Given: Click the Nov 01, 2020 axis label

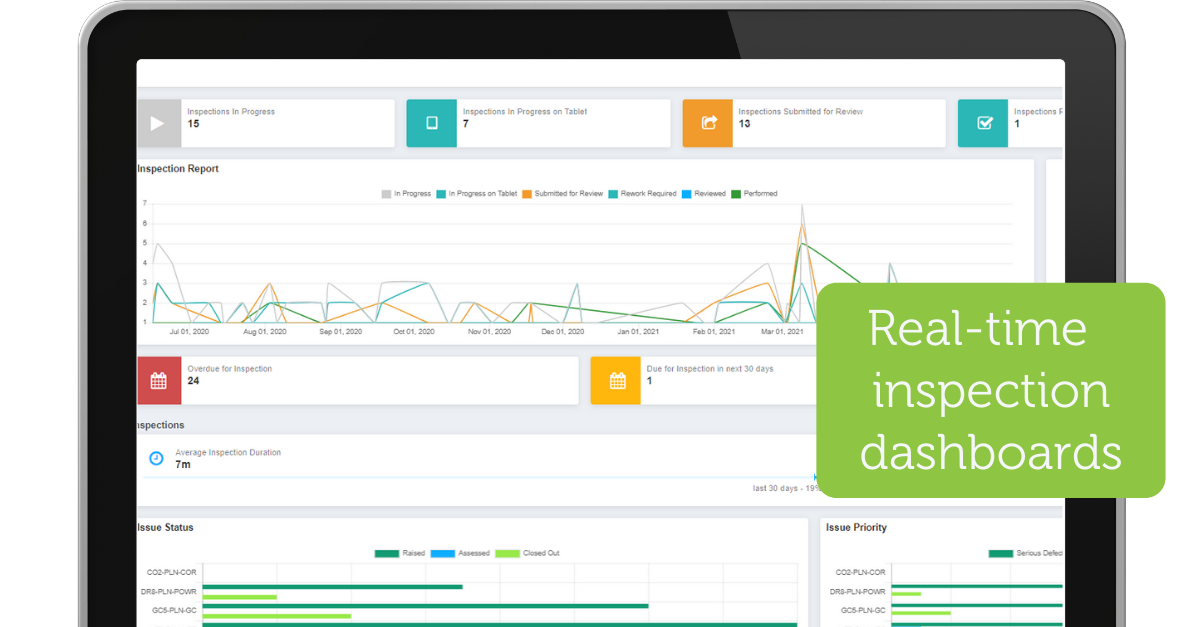Looking at the screenshot, I should click(489, 331).
